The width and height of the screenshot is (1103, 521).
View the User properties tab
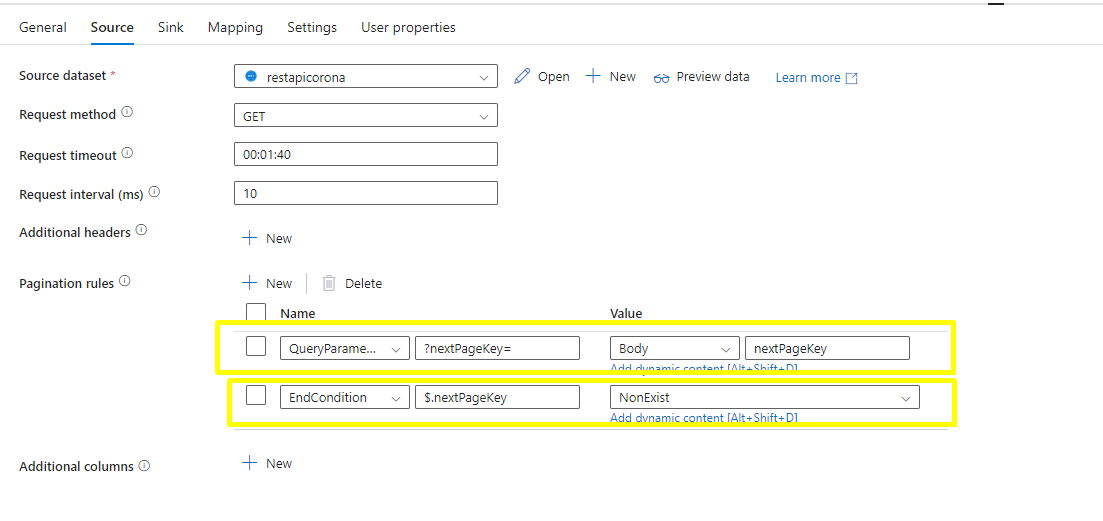tap(408, 27)
